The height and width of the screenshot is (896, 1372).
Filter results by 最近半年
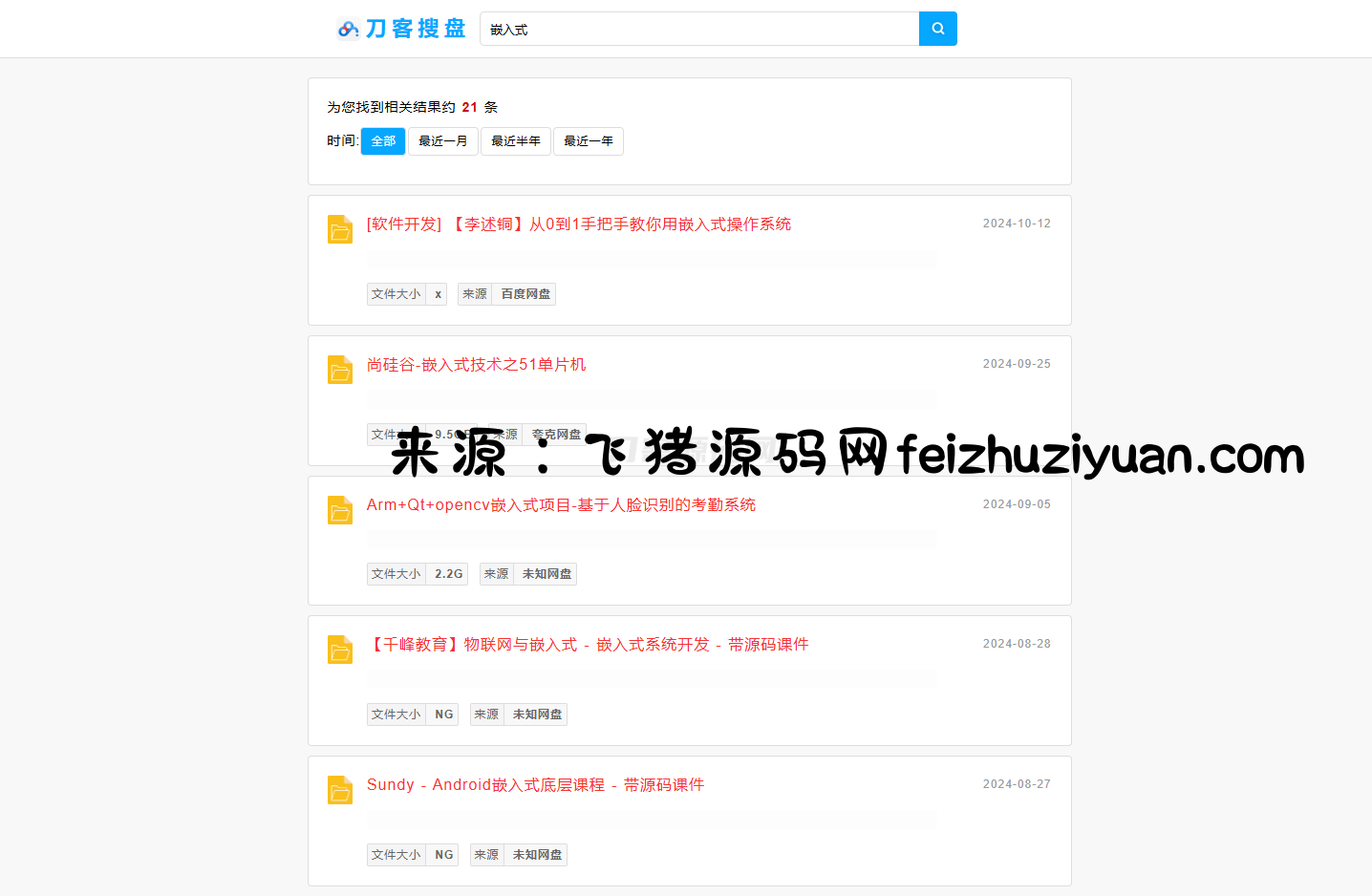(516, 141)
